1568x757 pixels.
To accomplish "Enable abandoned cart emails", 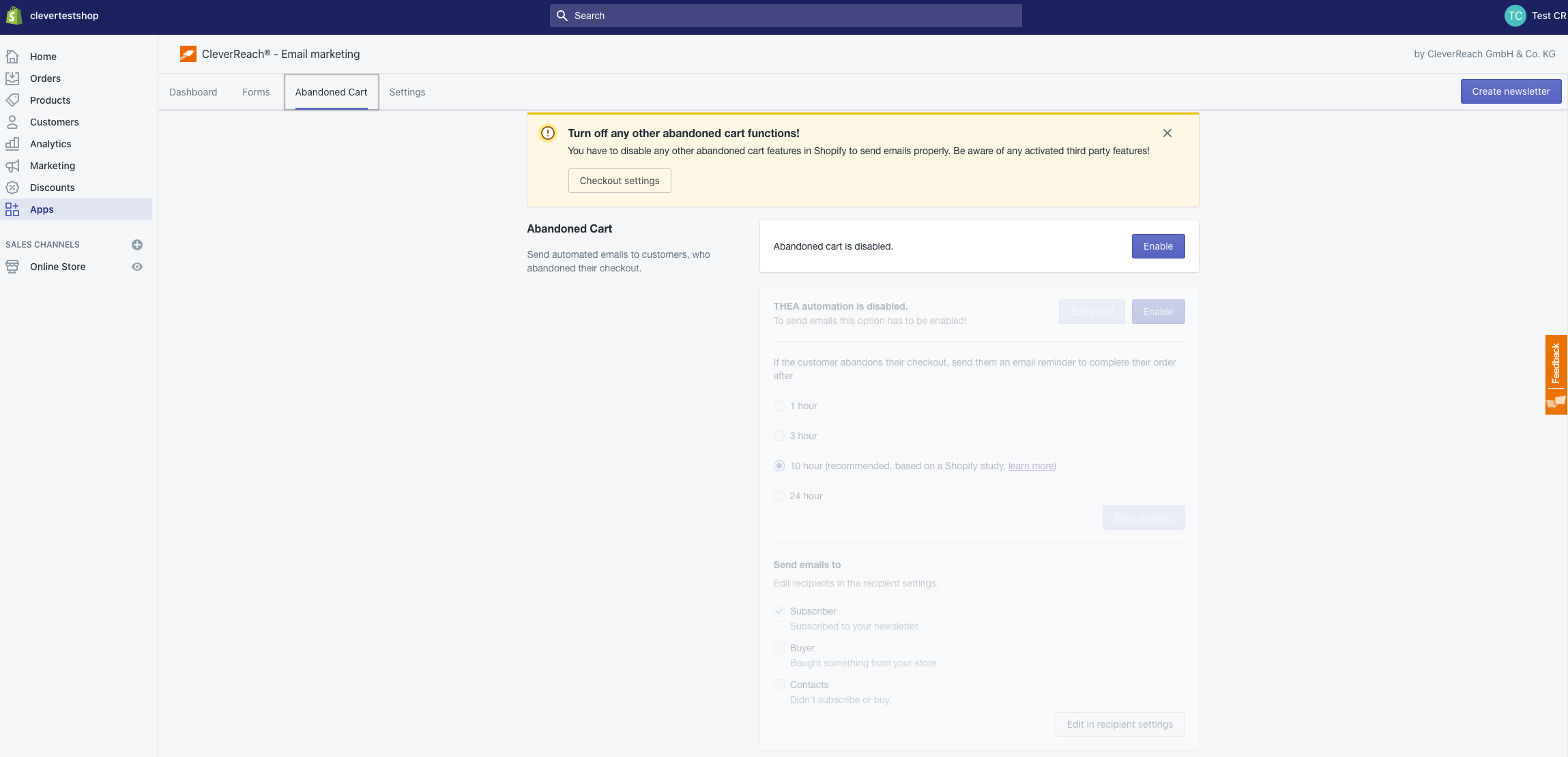I will pos(1158,246).
